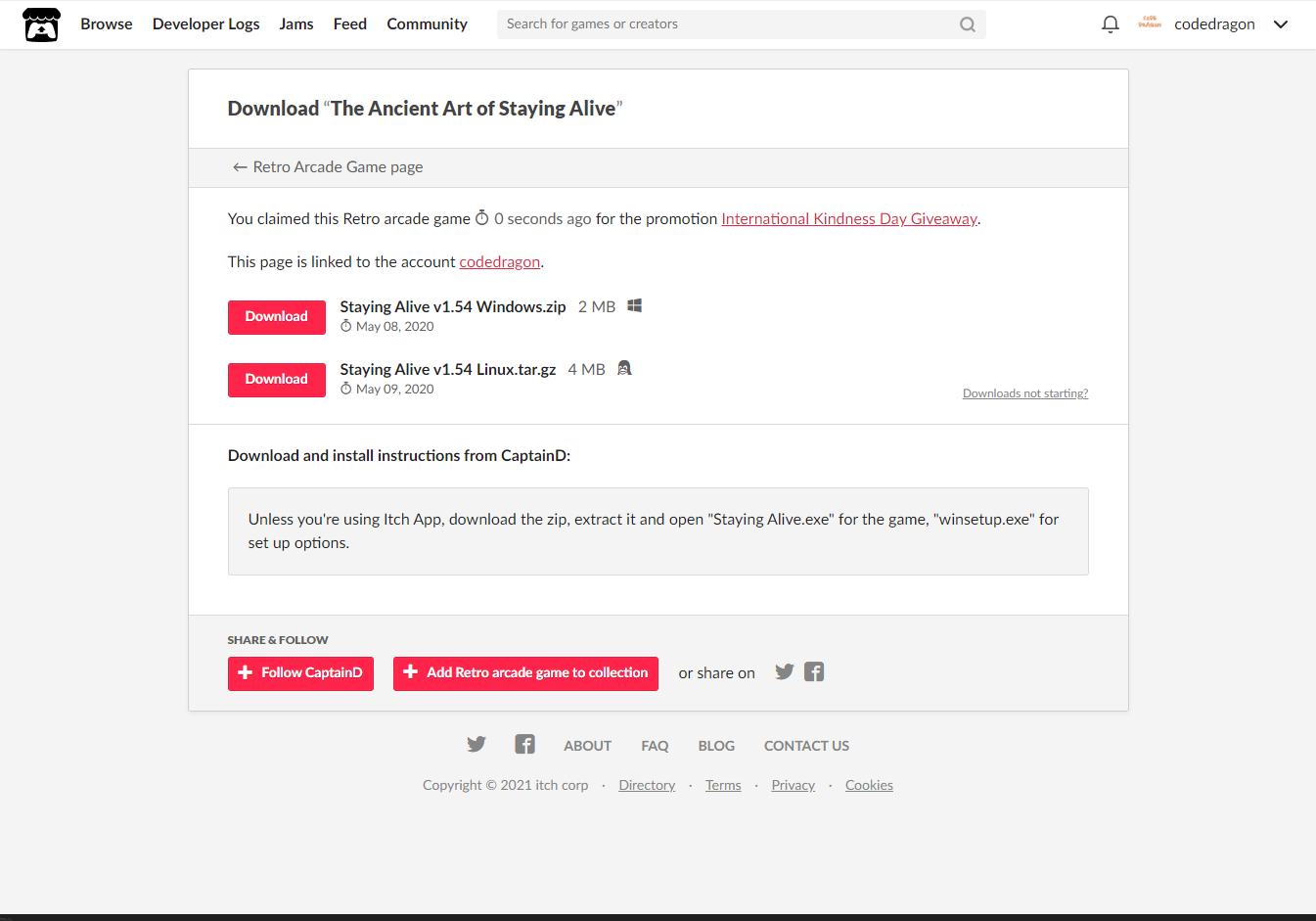Image resolution: width=1316 pixels, height=921 pixels.
Task: Click the codedragon username in header
Action: click(1214, 24)
